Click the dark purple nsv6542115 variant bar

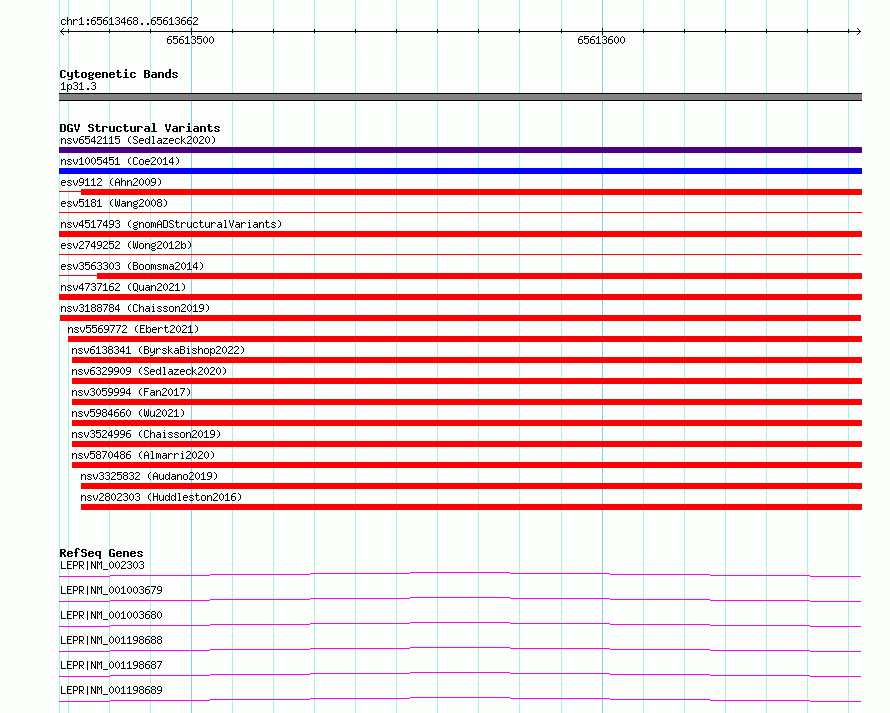coord(460,150)
